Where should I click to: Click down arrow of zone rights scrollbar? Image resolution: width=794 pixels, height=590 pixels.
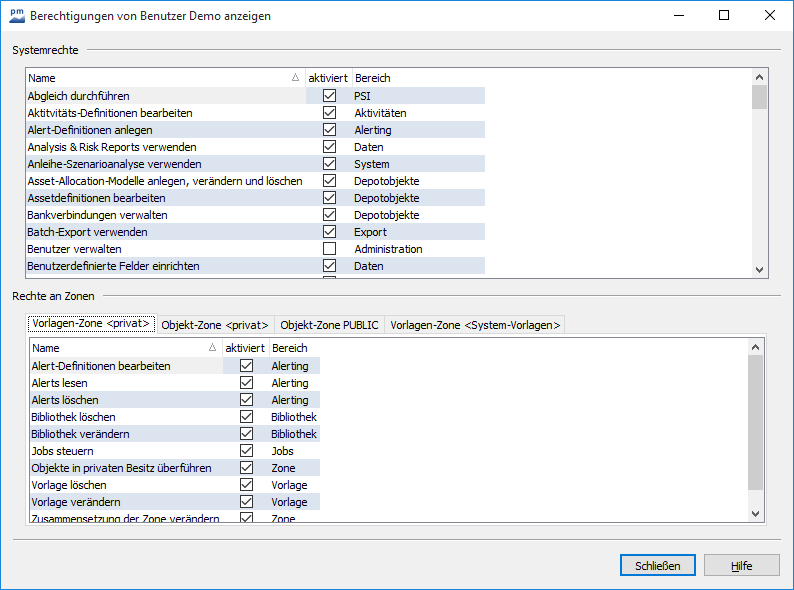[755, 513]
